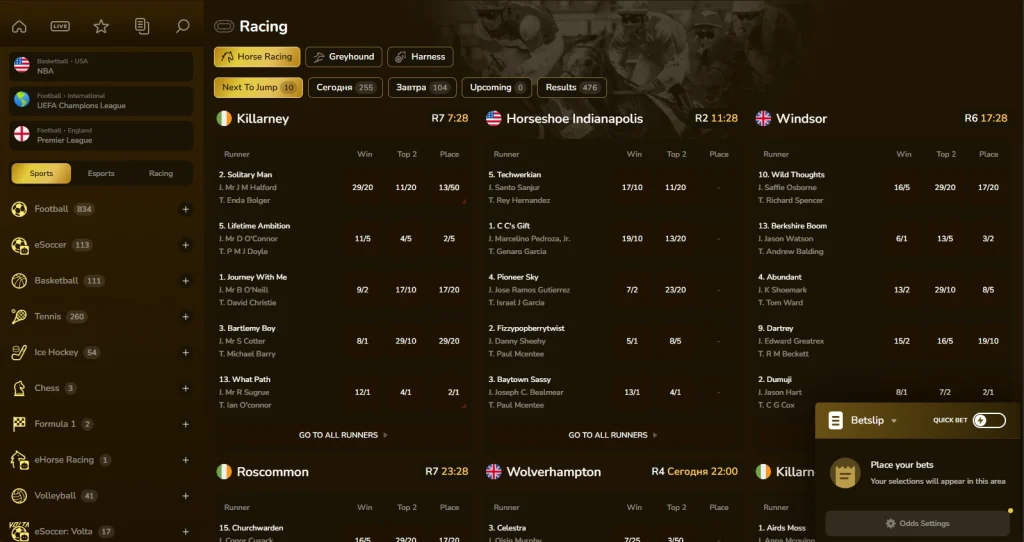Open the bet history document icon
Image resolution: width=1024 pixels, height=542 pixels.
coord(142,26)
